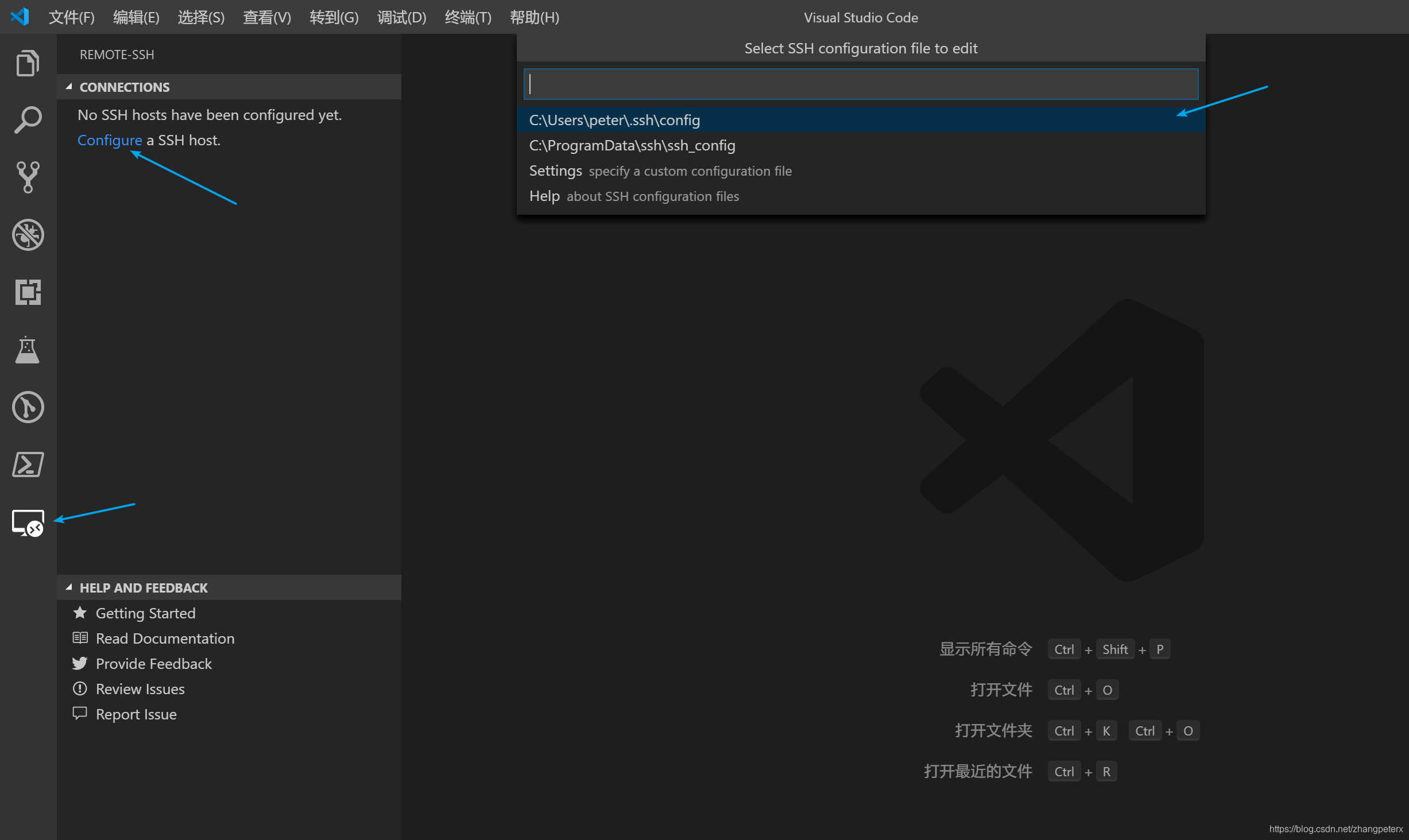Open the PowerShell activity bar icon
Image resolution: width=1409 pixels, height=840 pixels.
coord(28,464)
